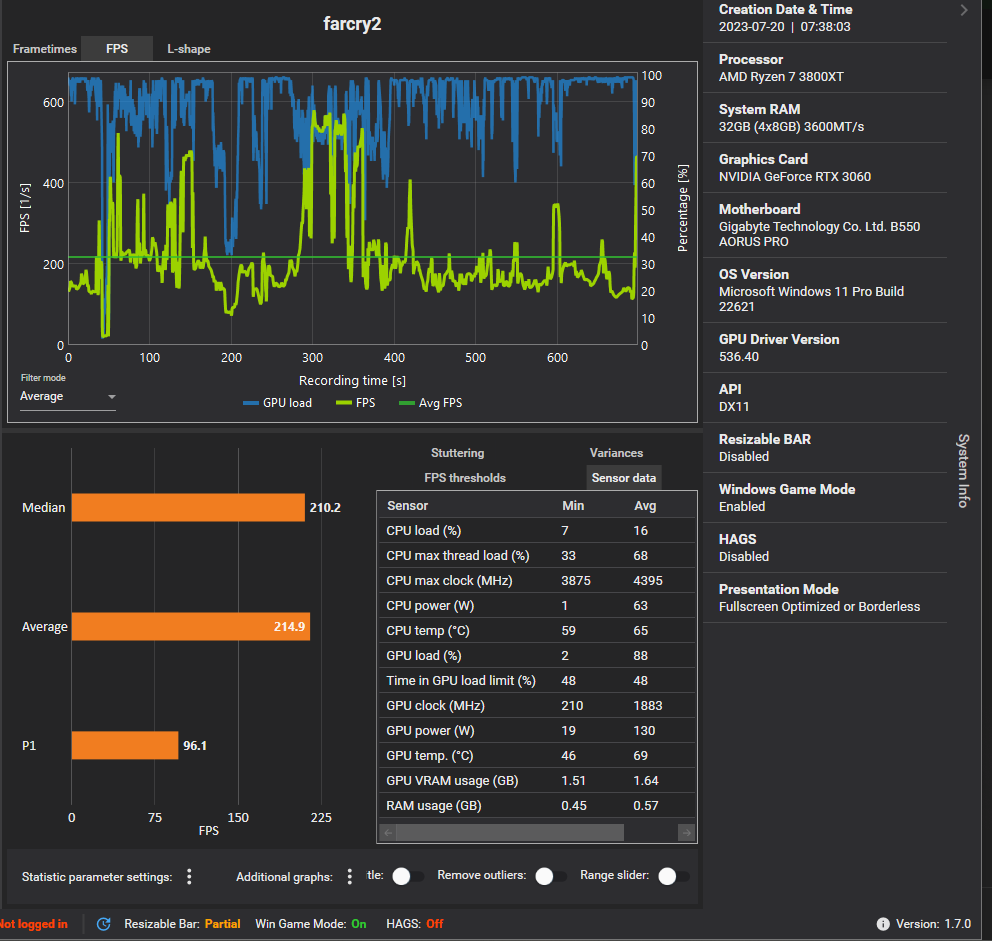
Task: Click the HAGS Disabled info entry
Action: [x=824, y=548]
